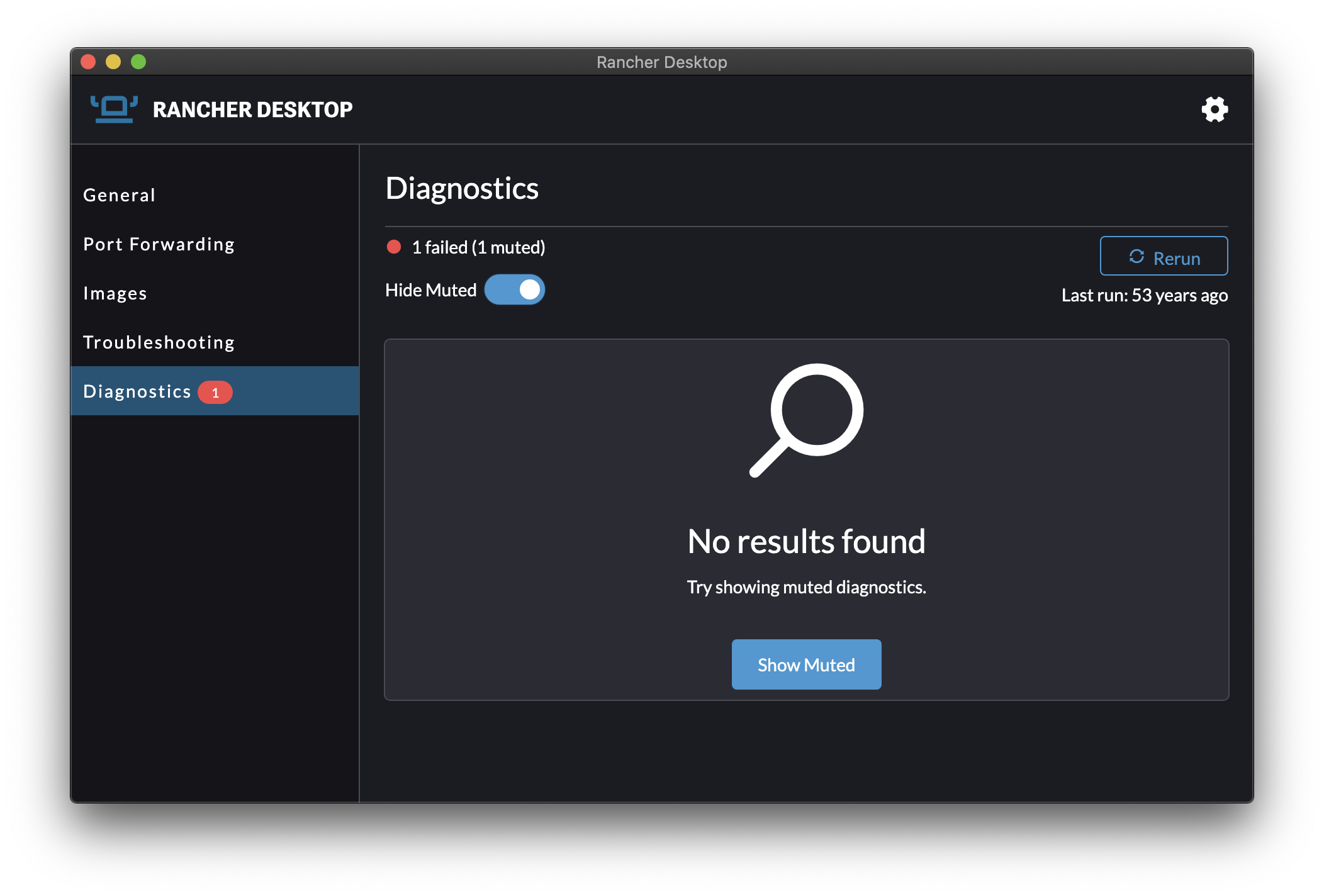The image size is (1324, 896).
Task: Click the red failed status dot
Action: tap(394, 247)
